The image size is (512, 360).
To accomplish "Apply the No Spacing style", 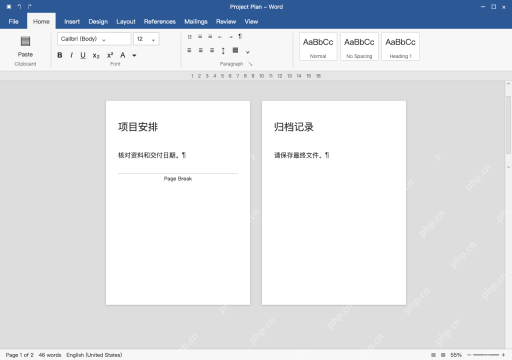I will click(359, 47).
